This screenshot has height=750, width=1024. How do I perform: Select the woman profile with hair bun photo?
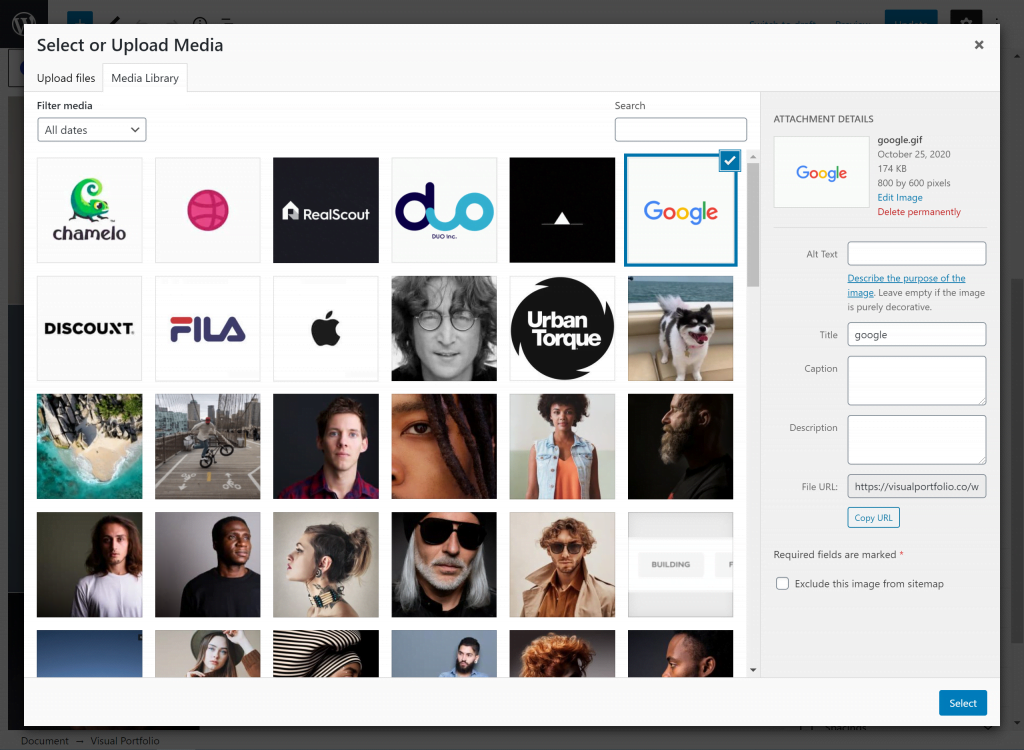tap(326, 565)
